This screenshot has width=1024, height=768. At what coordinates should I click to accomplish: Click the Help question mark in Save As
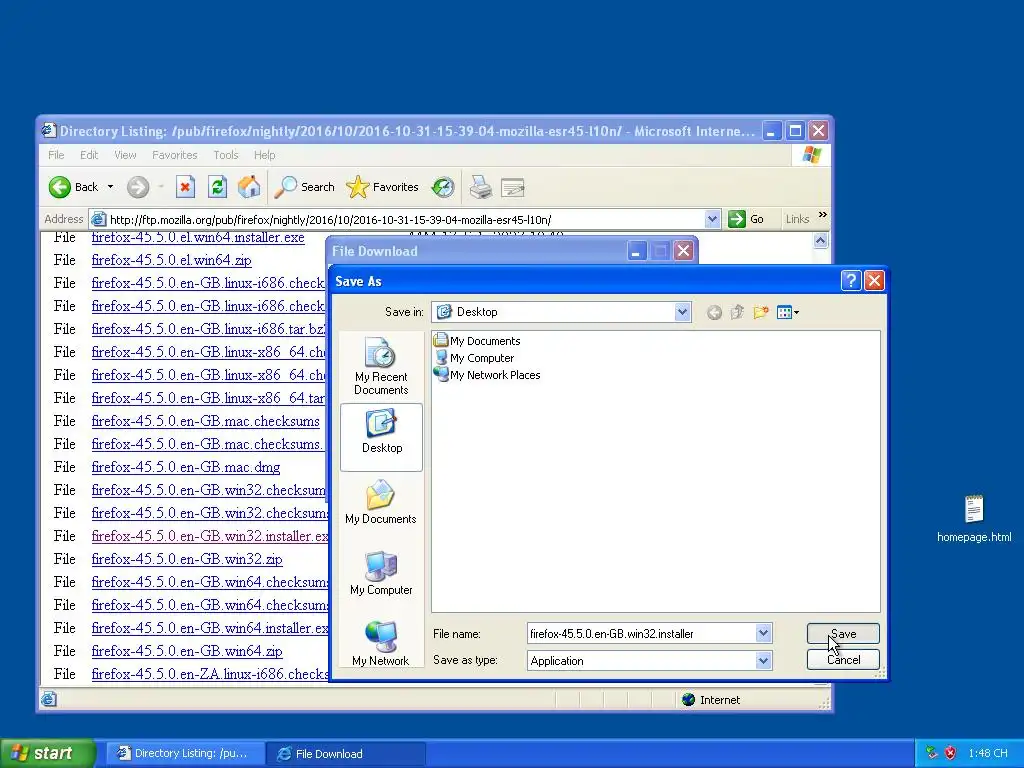pyautogui.click(x=851, y=281)
